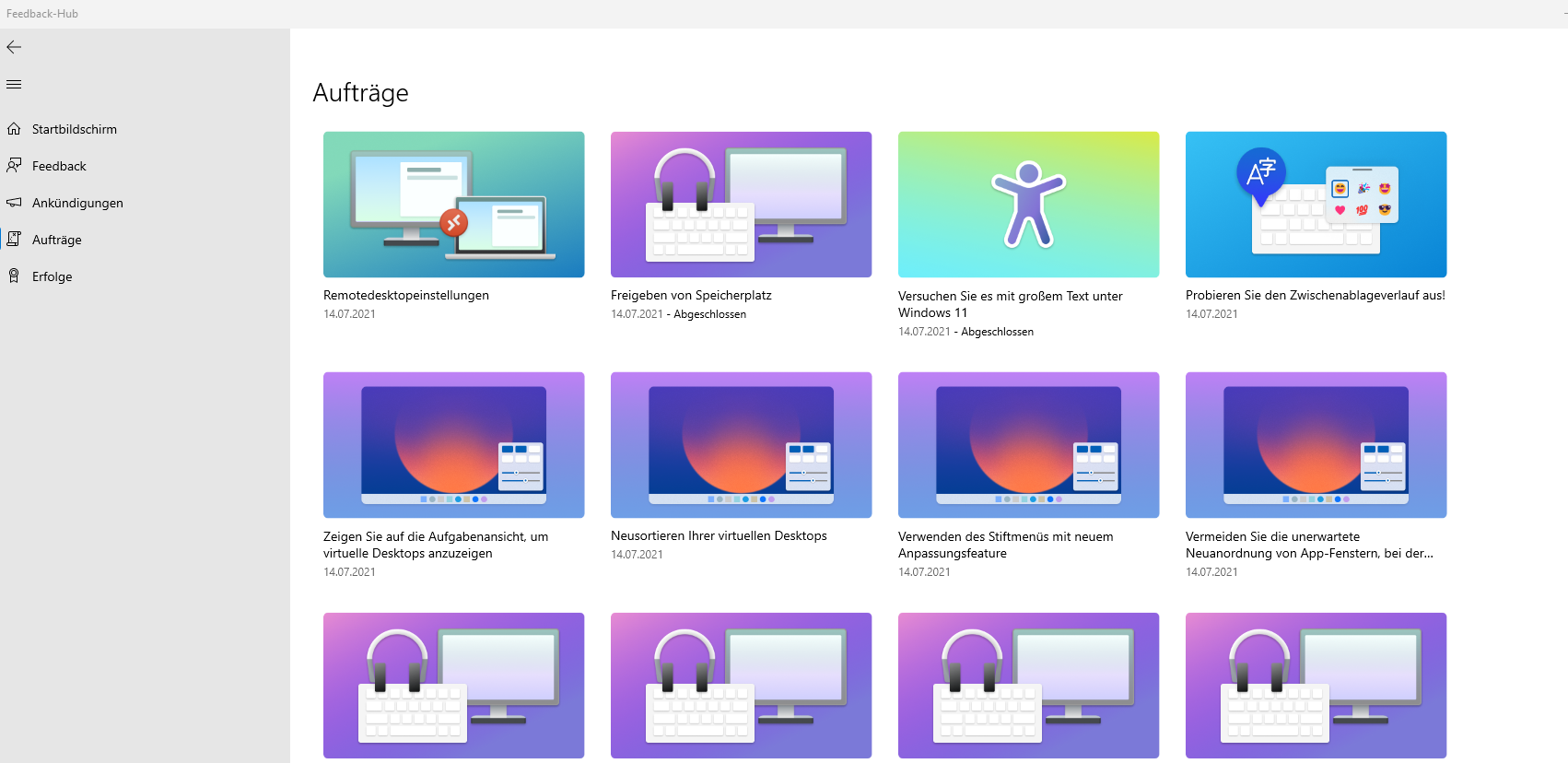
Task: Open the Aufgabenansicht virtual desktops thumbnail
Action: [x=453, y=445]
